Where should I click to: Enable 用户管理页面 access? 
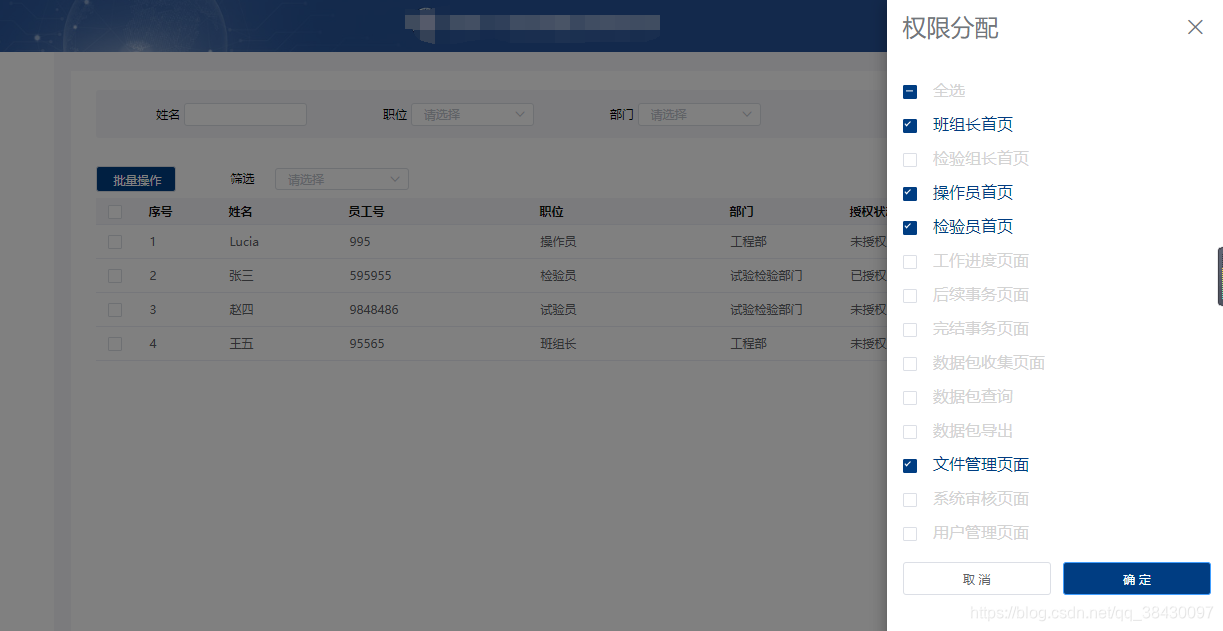pos(909,533)
